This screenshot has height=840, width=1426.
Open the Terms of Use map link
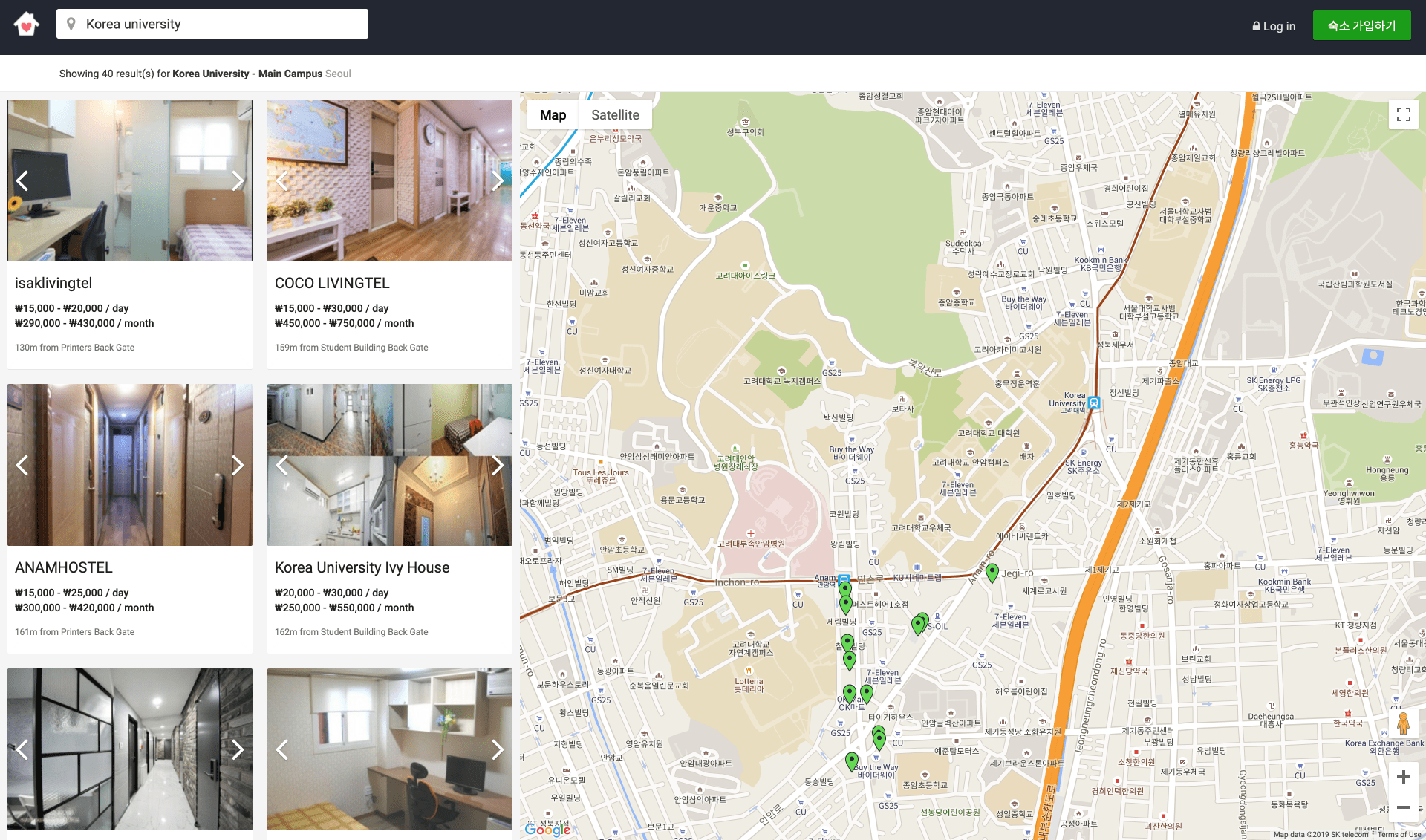tap(1399, 834)
